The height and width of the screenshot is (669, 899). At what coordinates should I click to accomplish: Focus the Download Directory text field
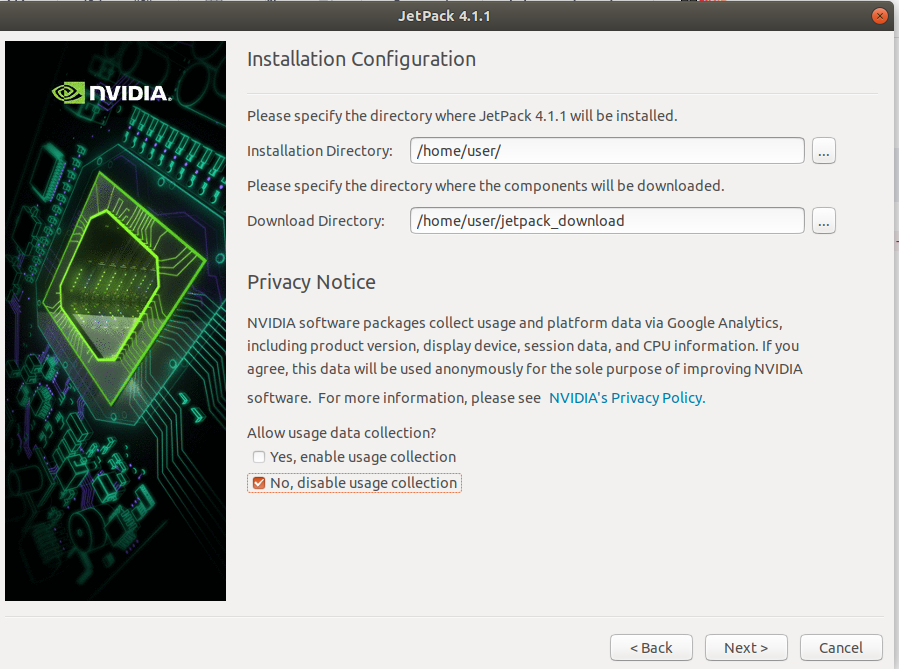click(x=606, y=221)
